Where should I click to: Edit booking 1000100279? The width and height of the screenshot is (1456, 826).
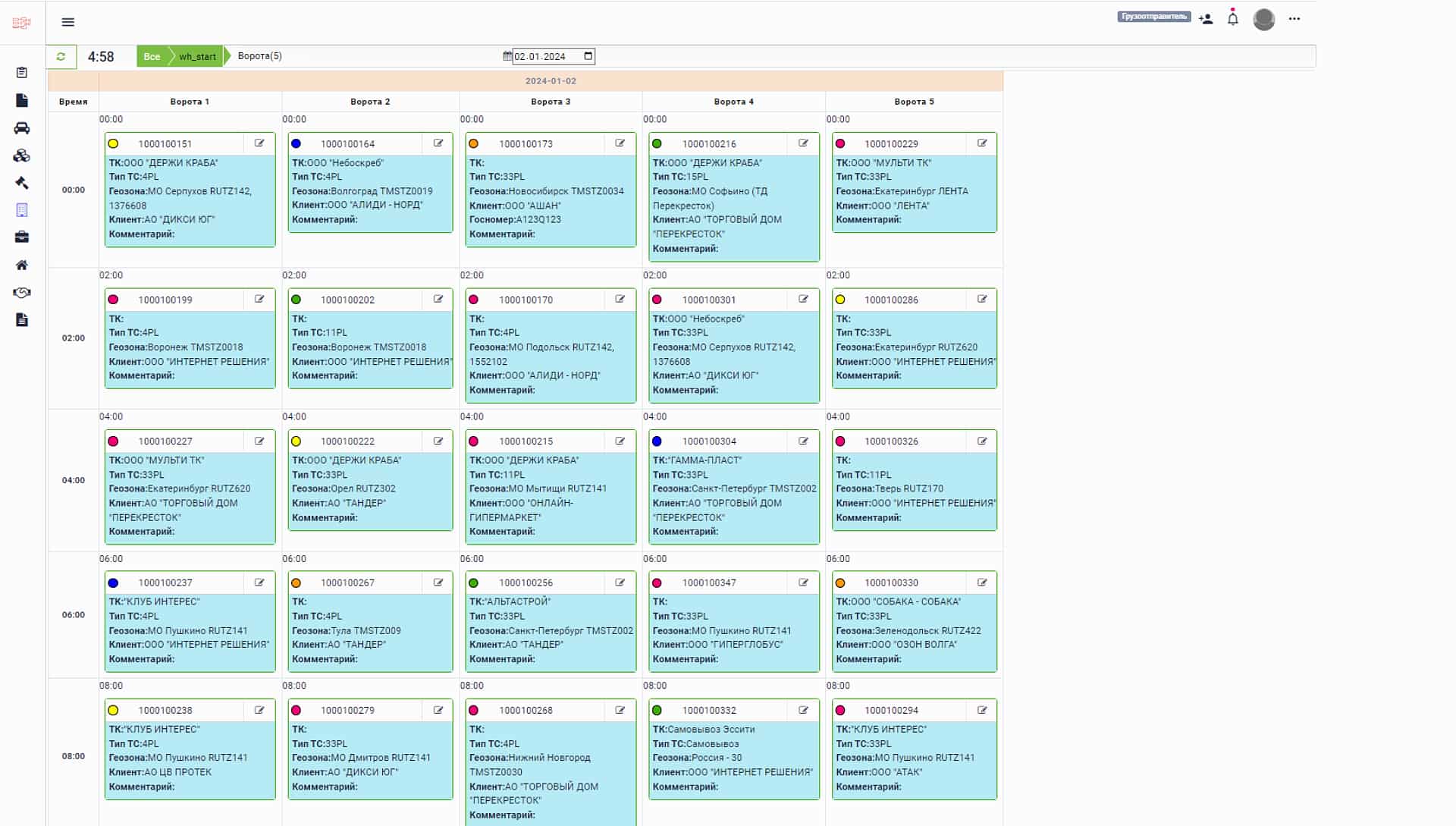(x=438, y=711)
